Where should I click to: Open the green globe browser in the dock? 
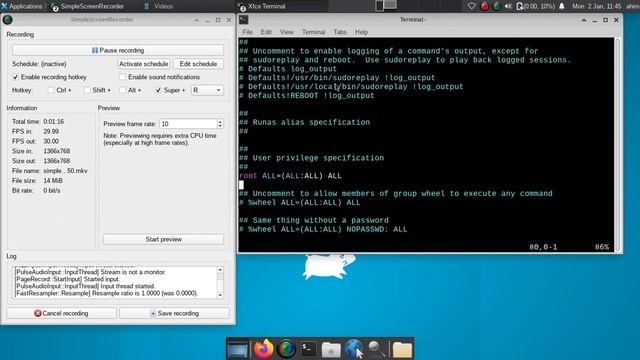[x=287, y=349]
